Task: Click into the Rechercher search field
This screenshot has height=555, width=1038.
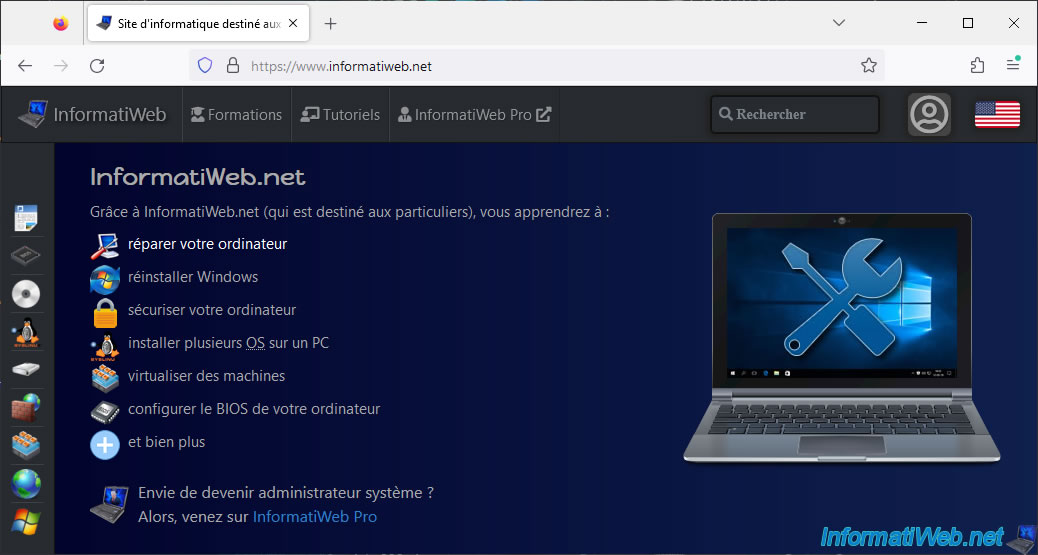Action: point(795,115)
